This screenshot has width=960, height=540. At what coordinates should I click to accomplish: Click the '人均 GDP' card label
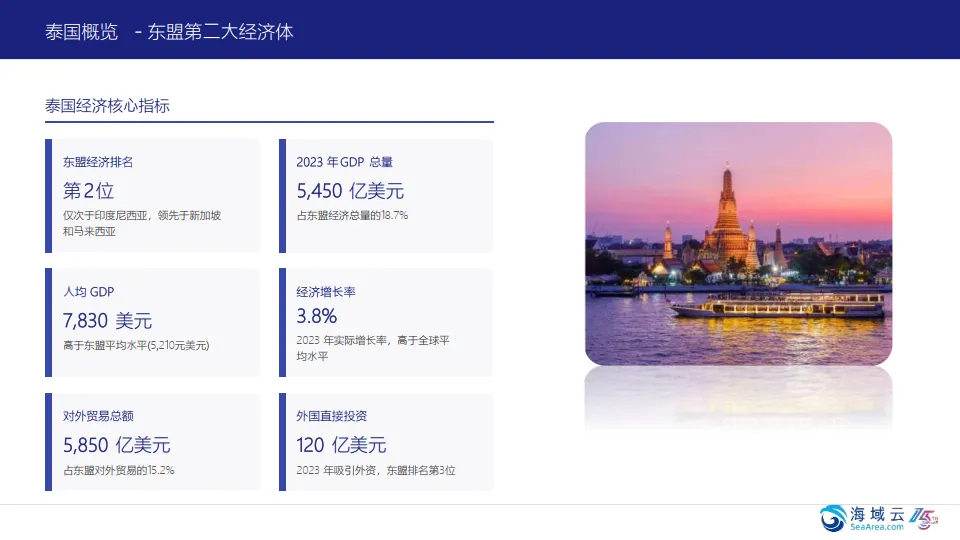tap(88, 292)
